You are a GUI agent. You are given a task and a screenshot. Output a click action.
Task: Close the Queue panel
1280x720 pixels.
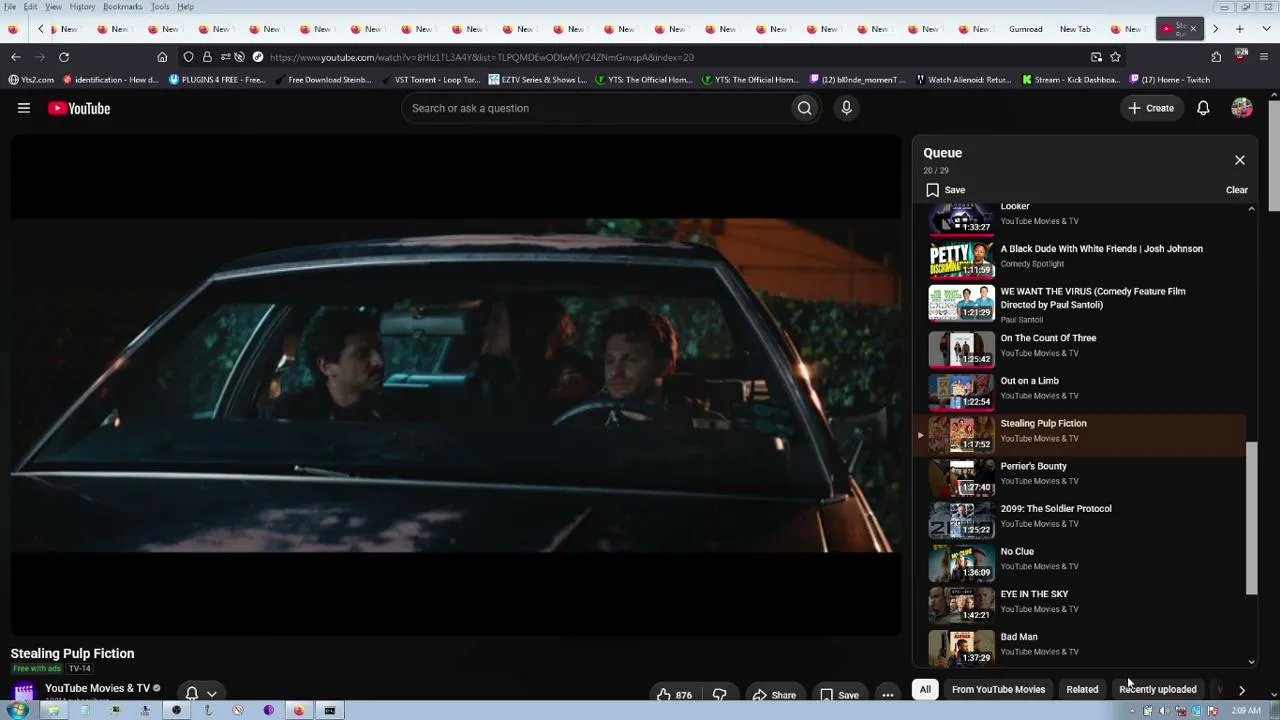(1240, 160)
